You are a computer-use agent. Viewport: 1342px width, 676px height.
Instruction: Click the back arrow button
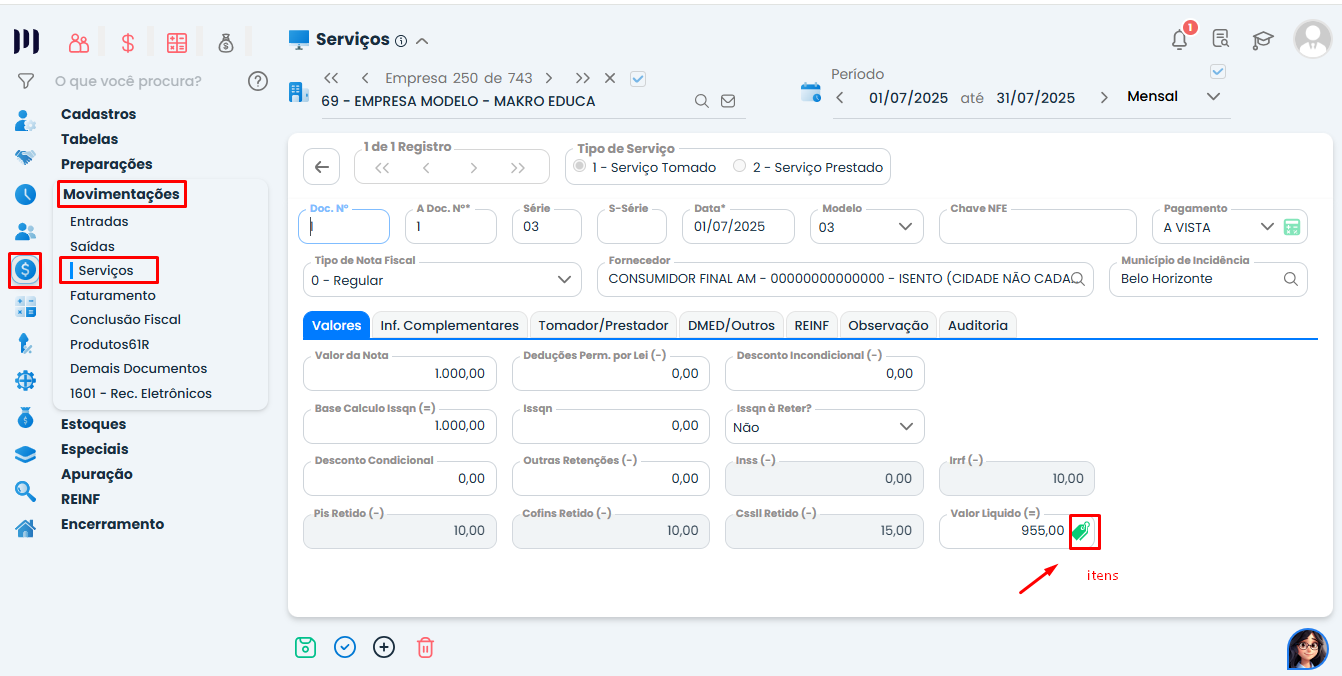click(321, 167)
